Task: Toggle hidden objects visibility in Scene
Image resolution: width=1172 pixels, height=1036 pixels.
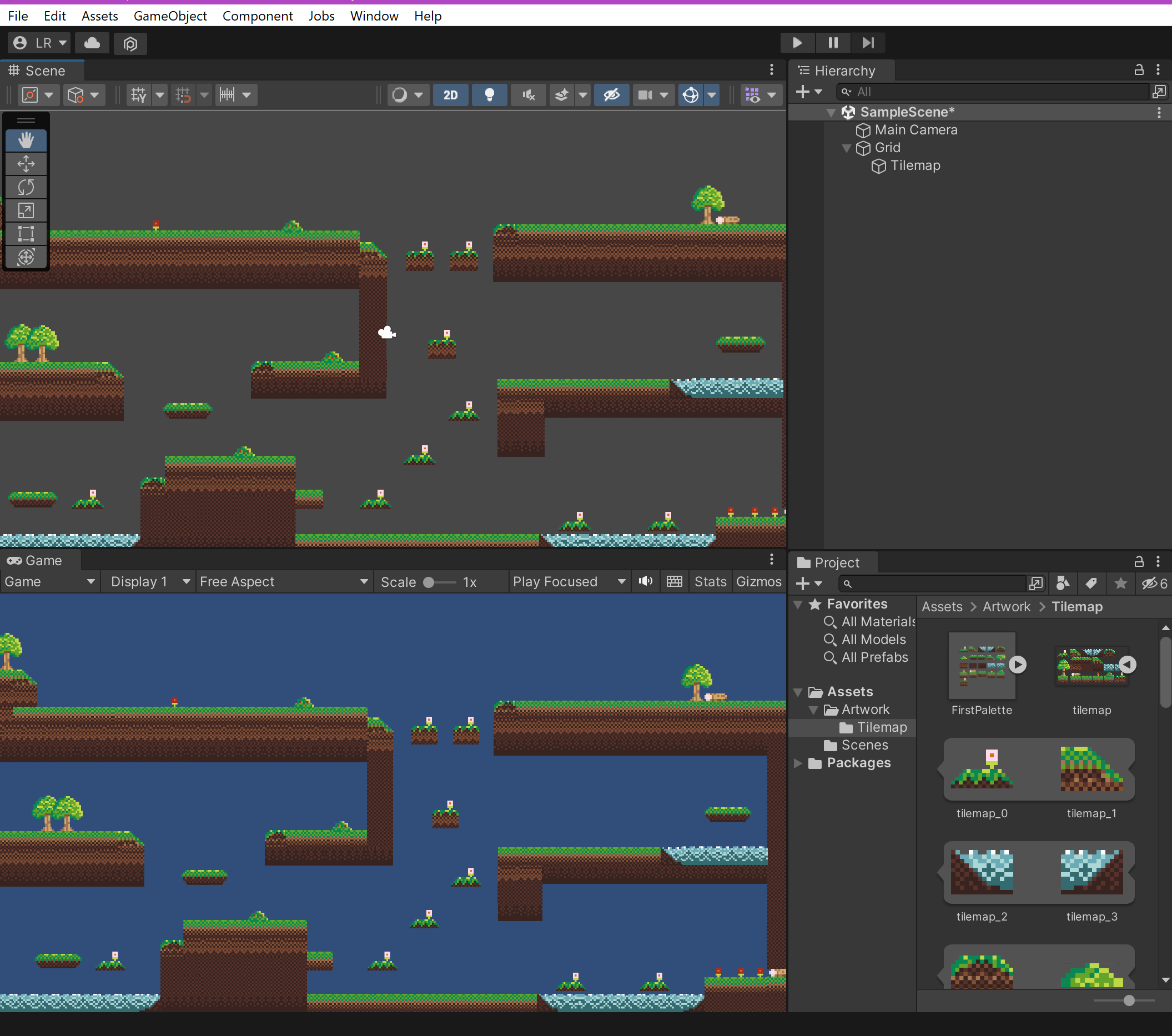Action: click(x=612, y=94)
